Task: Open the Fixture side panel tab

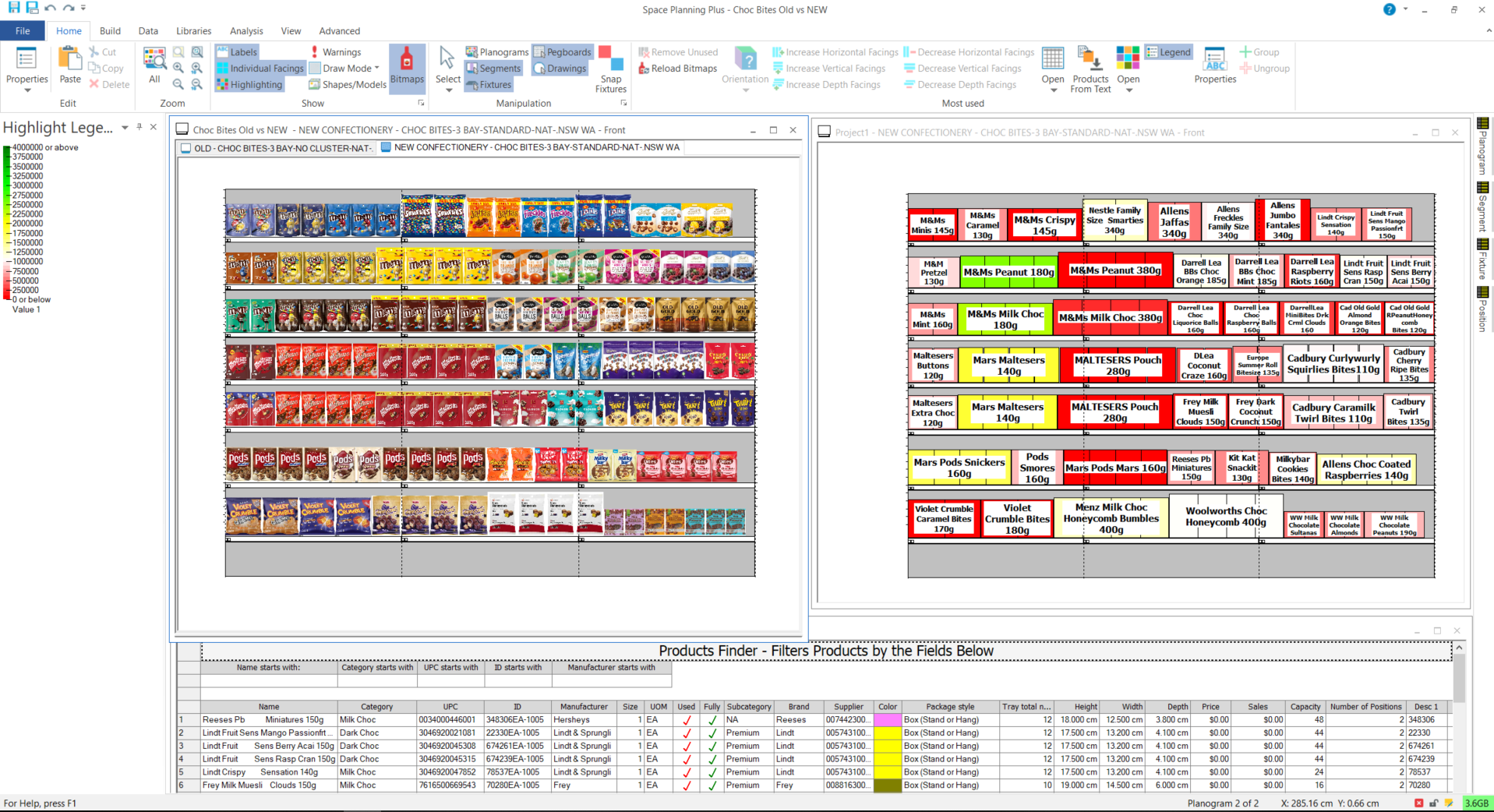Action: pos(1482,259)
